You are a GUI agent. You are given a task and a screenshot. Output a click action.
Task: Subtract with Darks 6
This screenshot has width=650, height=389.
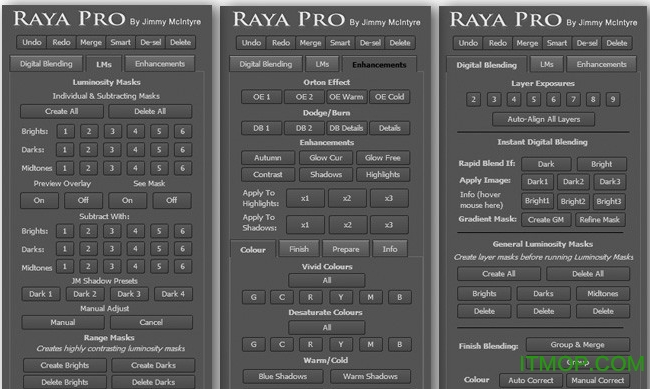point(182,249)
